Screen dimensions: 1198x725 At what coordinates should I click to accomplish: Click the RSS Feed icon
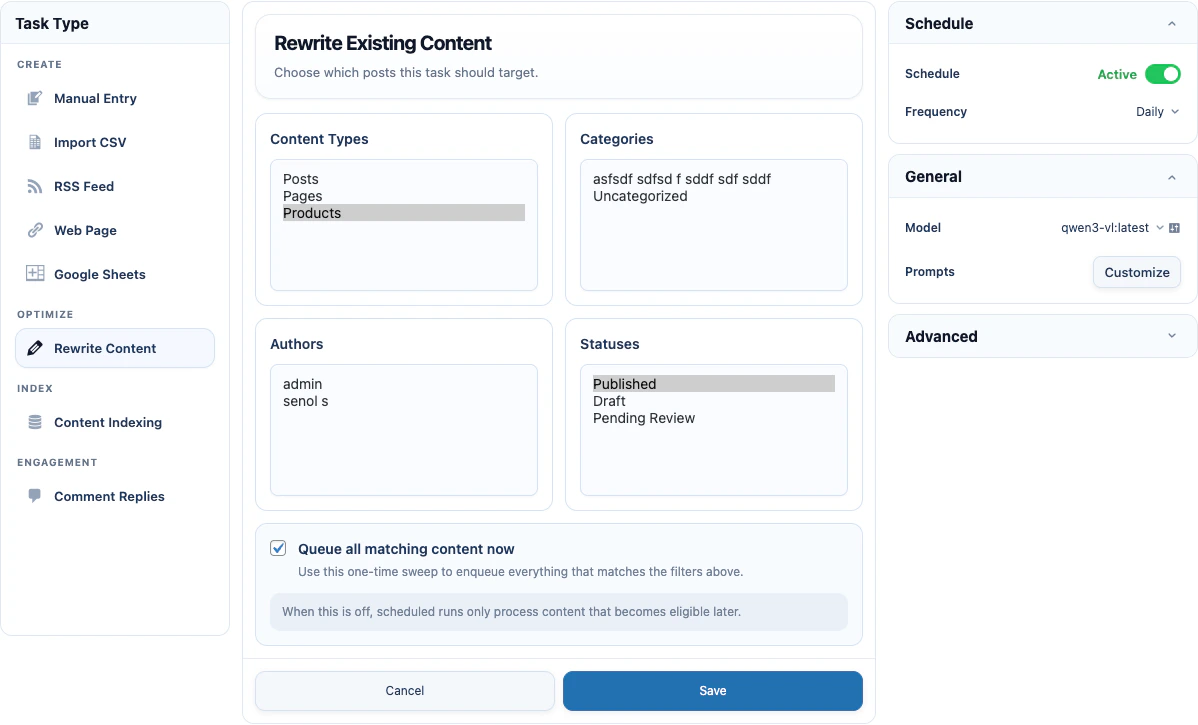[x=34, y=186]
